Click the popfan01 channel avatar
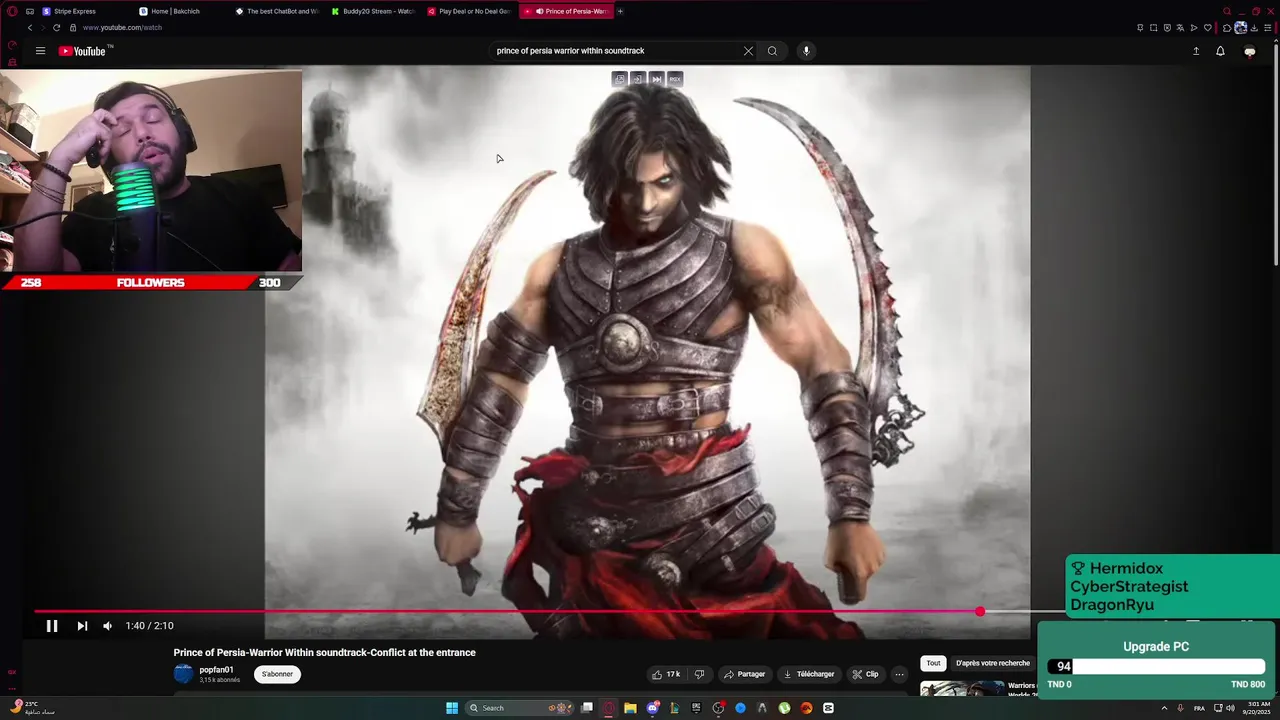The image size is (1280, 720). pos(183,674)
